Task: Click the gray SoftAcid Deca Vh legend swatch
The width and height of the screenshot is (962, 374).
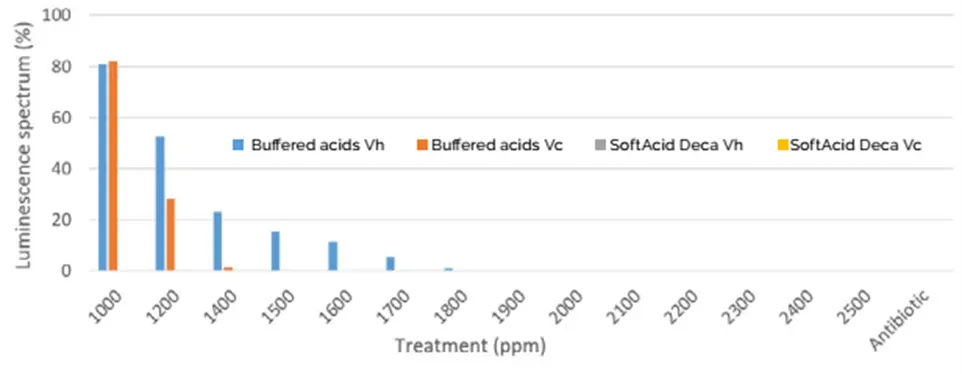Action: click(599, 145)
